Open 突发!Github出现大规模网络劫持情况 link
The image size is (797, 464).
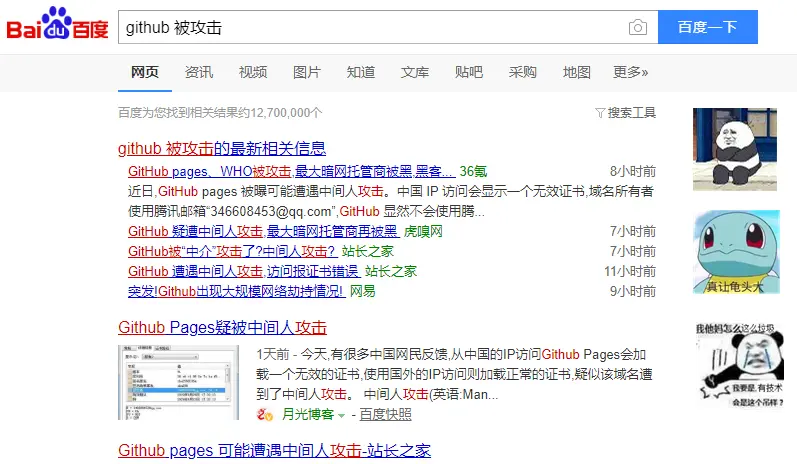[236, 291]
